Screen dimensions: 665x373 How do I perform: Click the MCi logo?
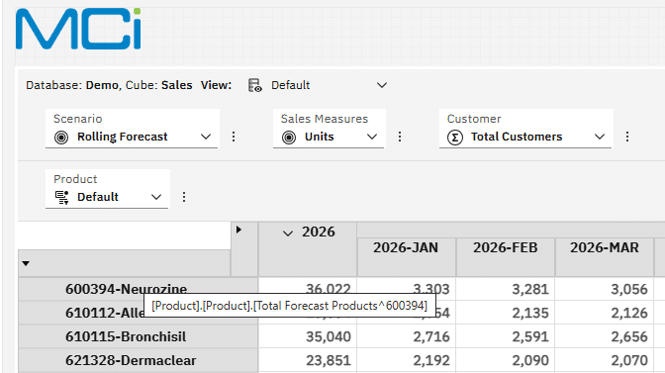(x=78, y=29)
